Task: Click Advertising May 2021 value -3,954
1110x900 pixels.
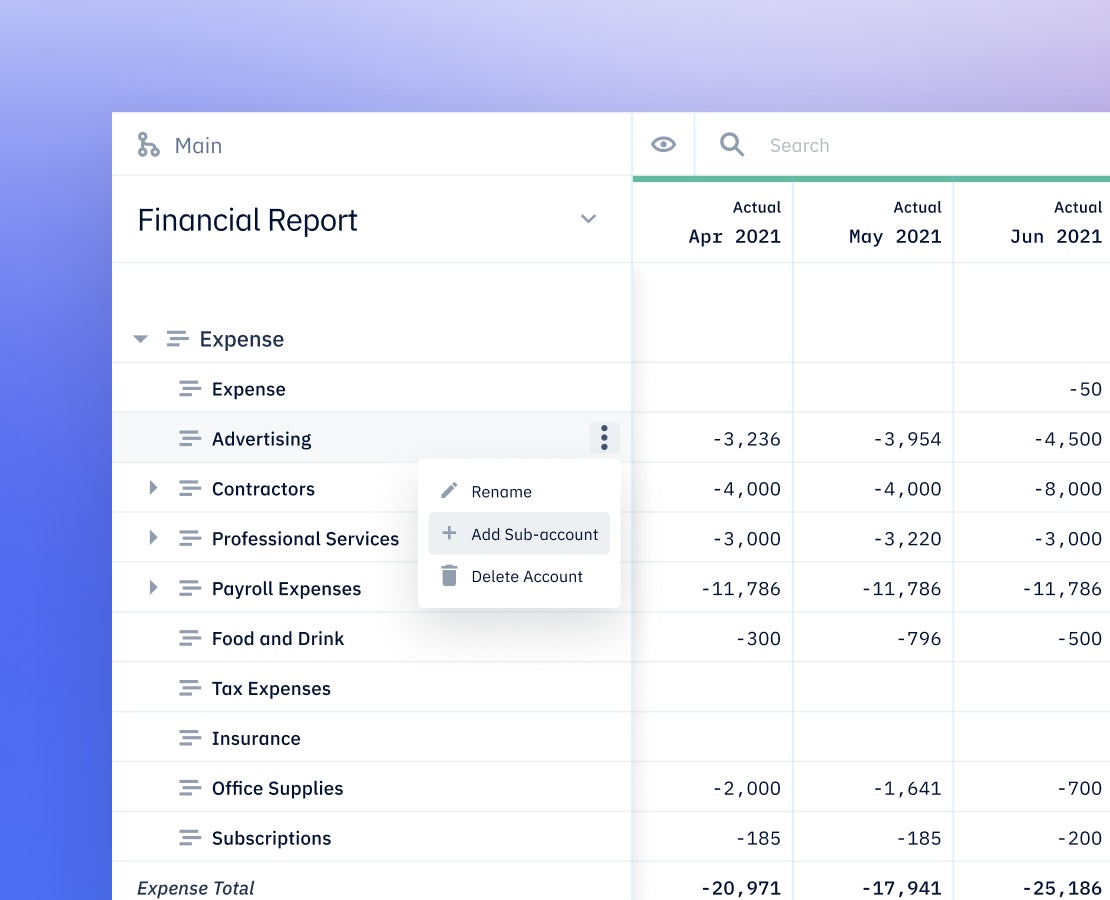Action: (907, 439)
